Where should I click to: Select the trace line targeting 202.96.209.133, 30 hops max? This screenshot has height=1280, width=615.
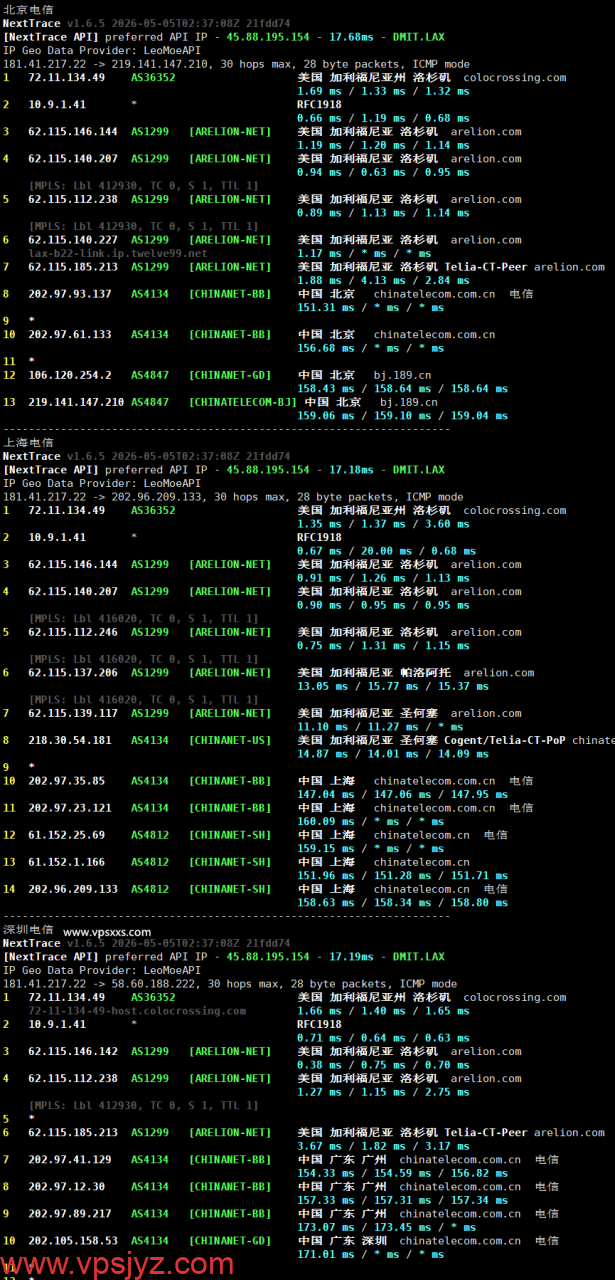[233, 496]
